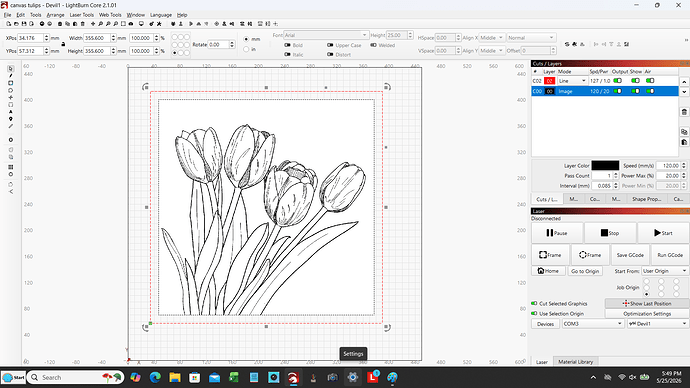Click the Save GCode button
The width and height of the screenshot is (690, 388).
(630, 255)
